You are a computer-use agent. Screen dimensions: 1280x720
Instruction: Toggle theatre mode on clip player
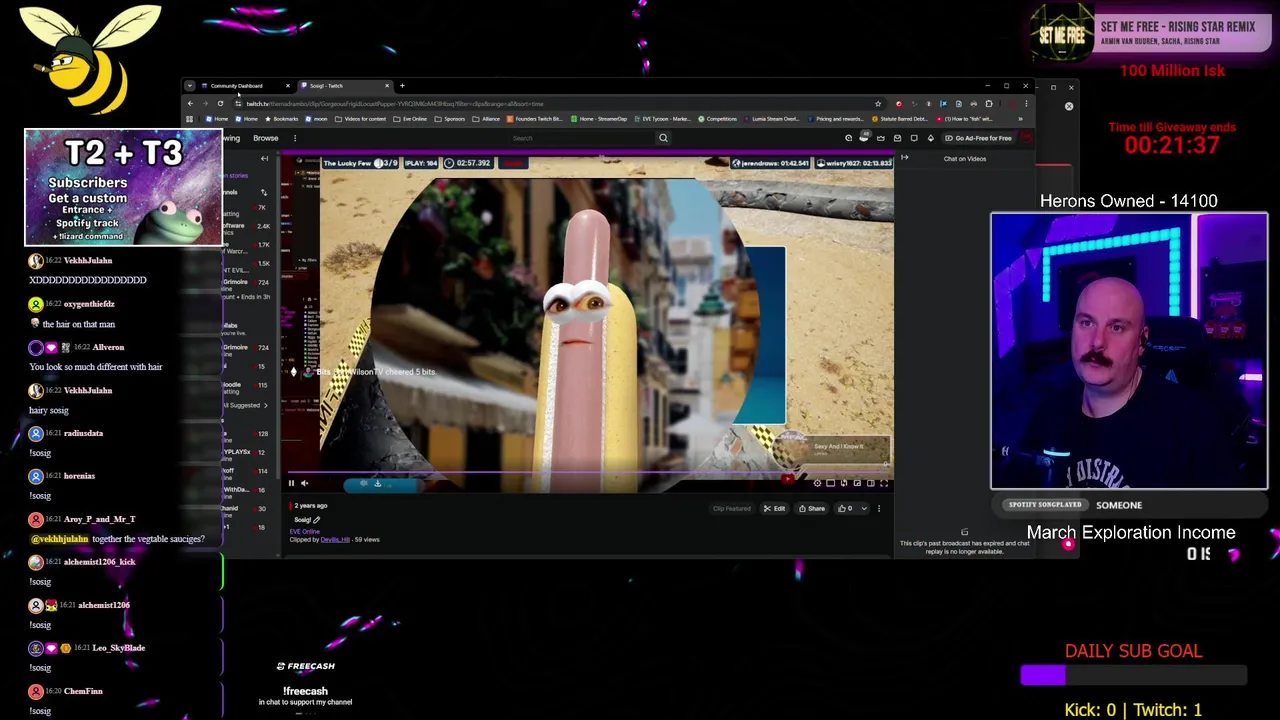tap(871, 483)
